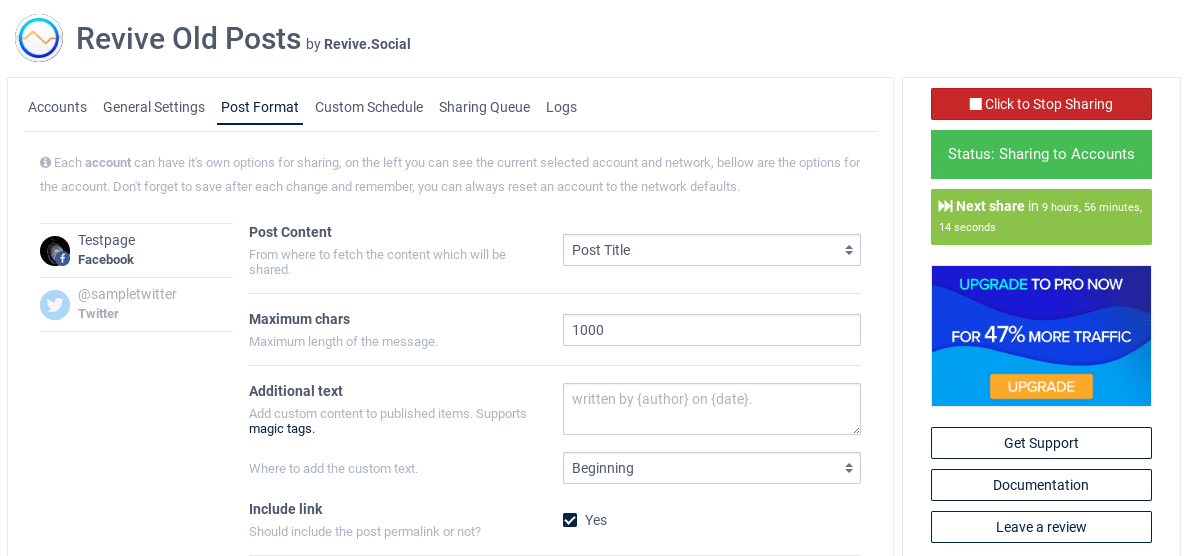This screenshot has width=1200, height=556.
Task: Click the stop square icon in red button
Action: (976, 104)
